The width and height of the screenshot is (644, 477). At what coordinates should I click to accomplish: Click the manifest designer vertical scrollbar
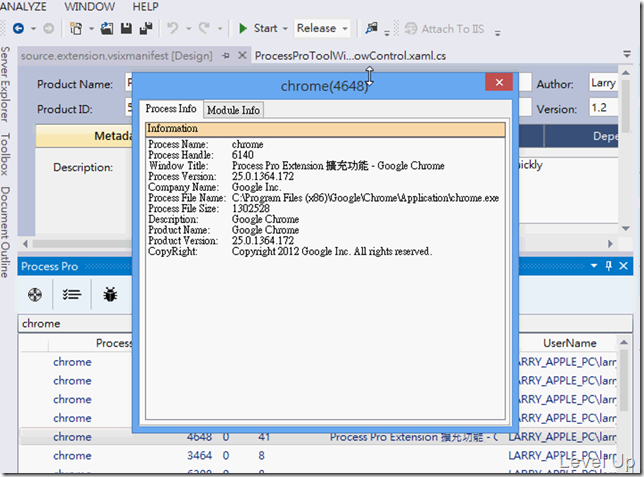click(626, 105)
